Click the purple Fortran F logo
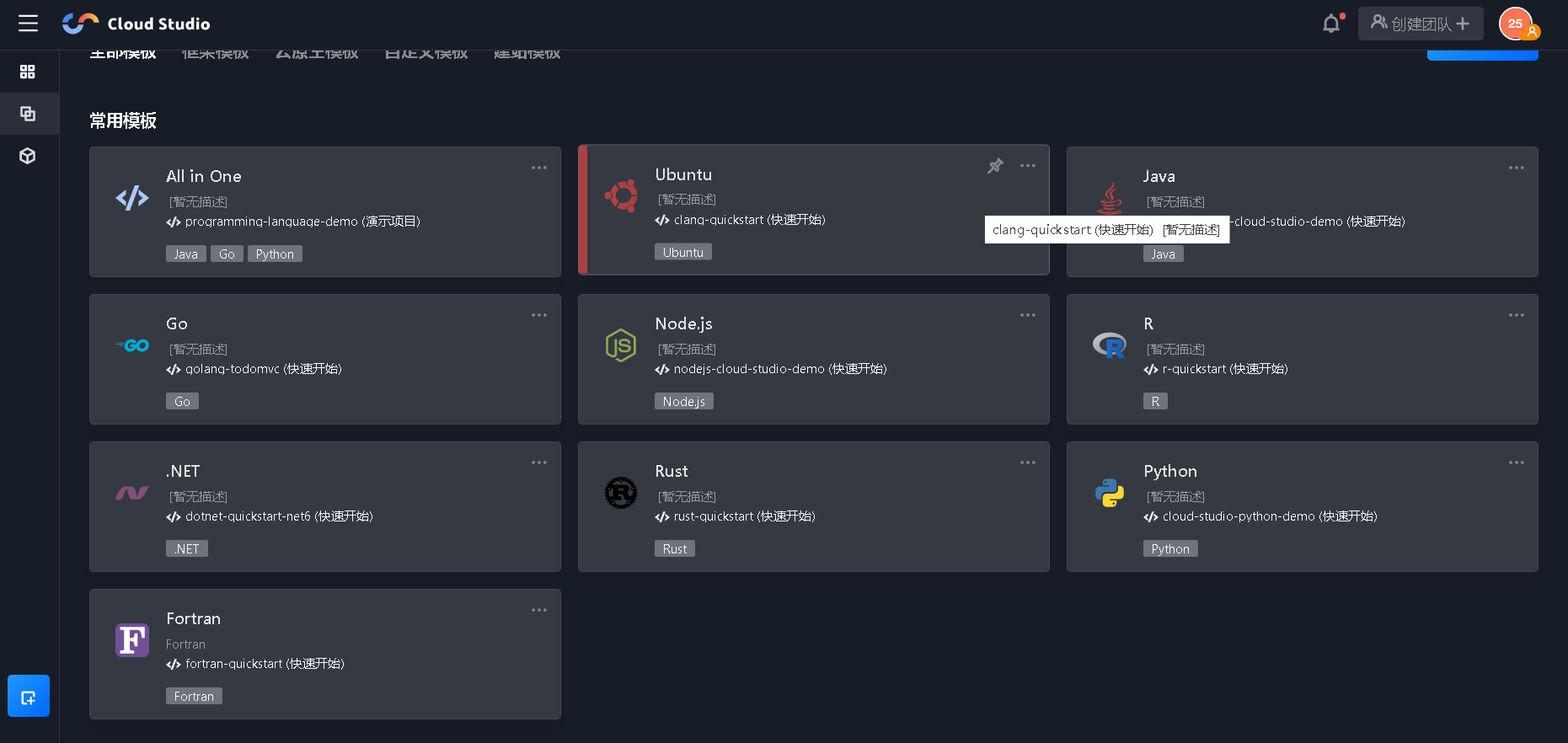Image resolution: width=1568 pixels, height=743 pixels. pos(132,640)
